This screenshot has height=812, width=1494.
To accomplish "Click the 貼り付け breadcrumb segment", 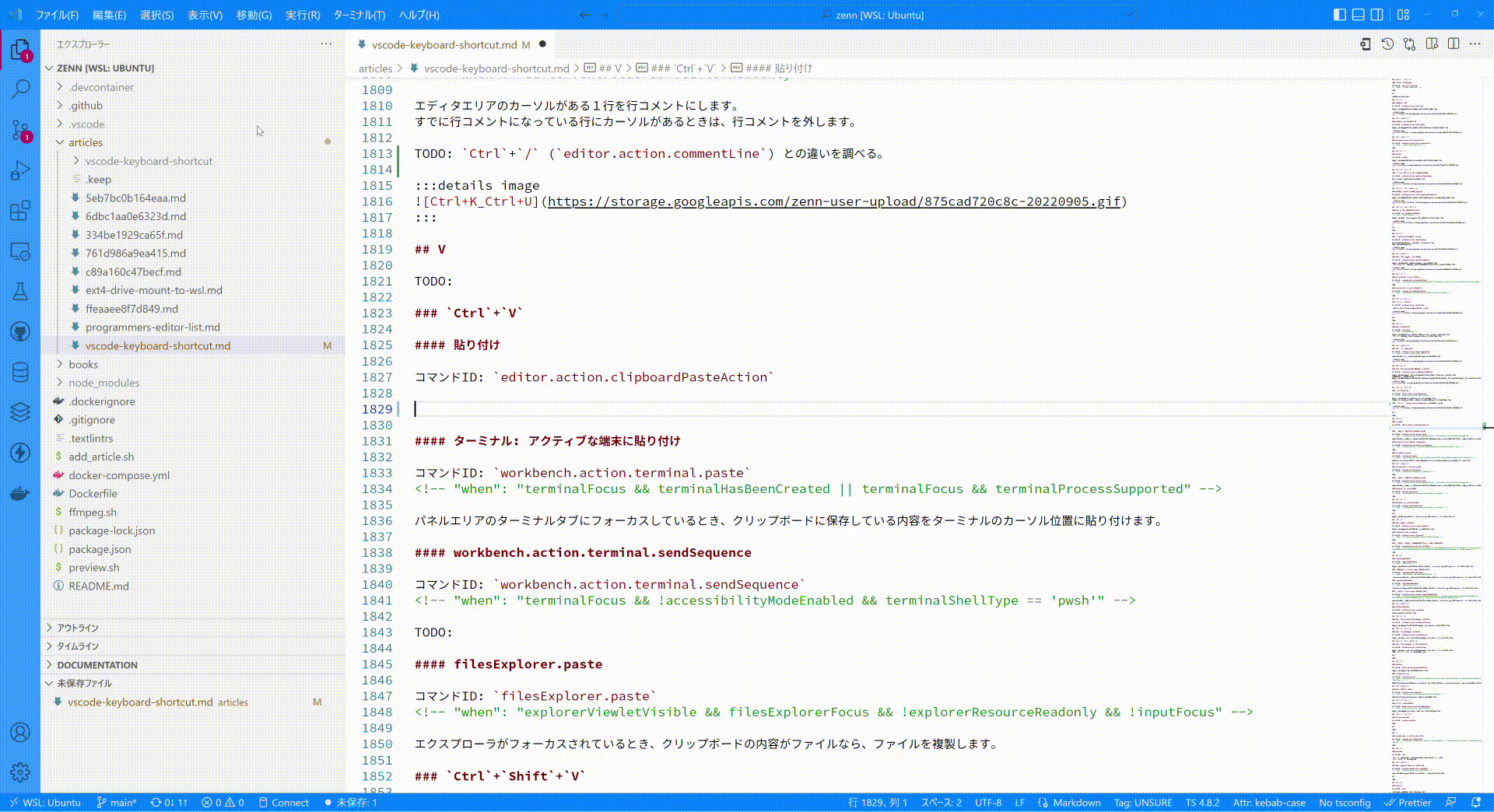I will [772, 68].
